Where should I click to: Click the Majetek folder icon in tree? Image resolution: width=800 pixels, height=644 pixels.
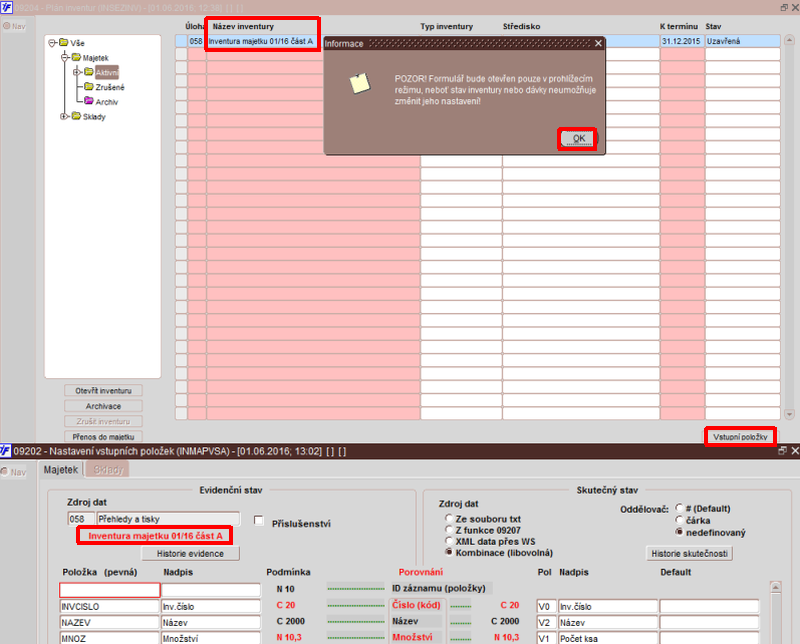77,57
